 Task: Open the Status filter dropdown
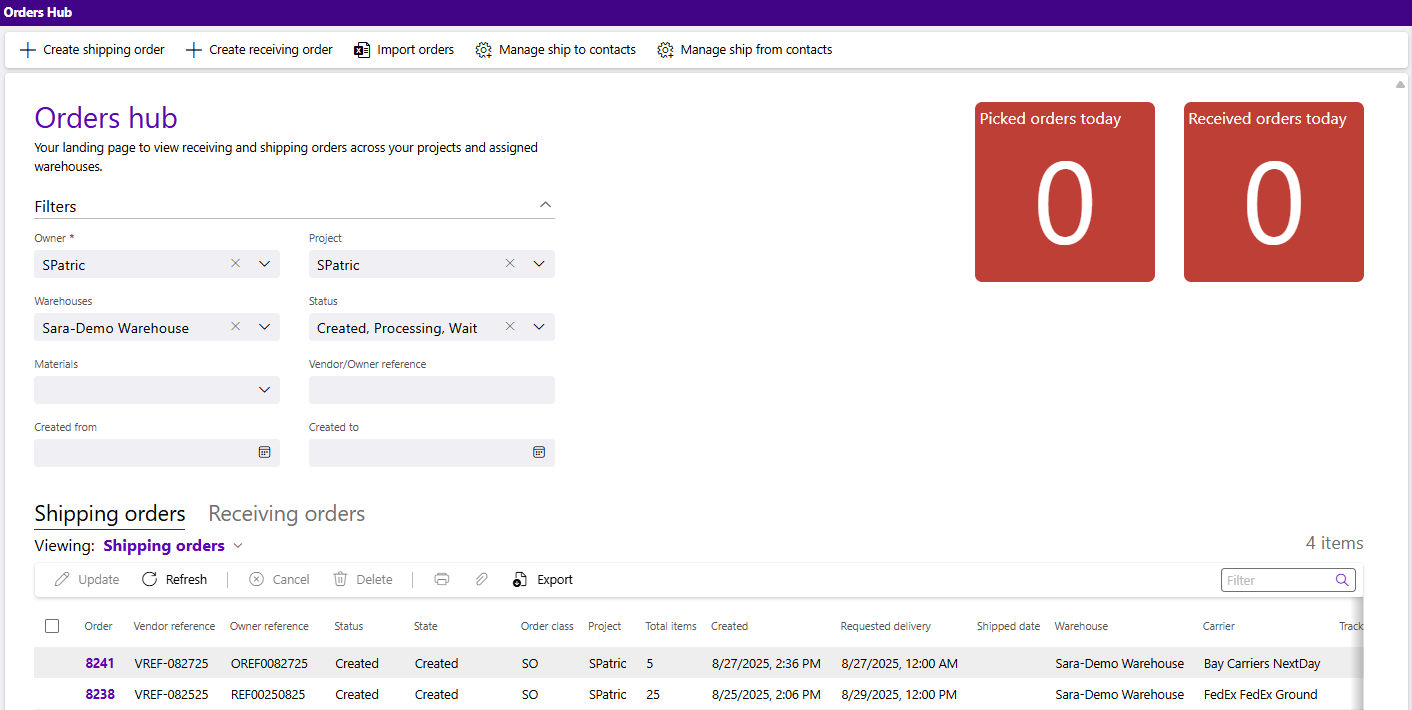click(x=539, y=327)
